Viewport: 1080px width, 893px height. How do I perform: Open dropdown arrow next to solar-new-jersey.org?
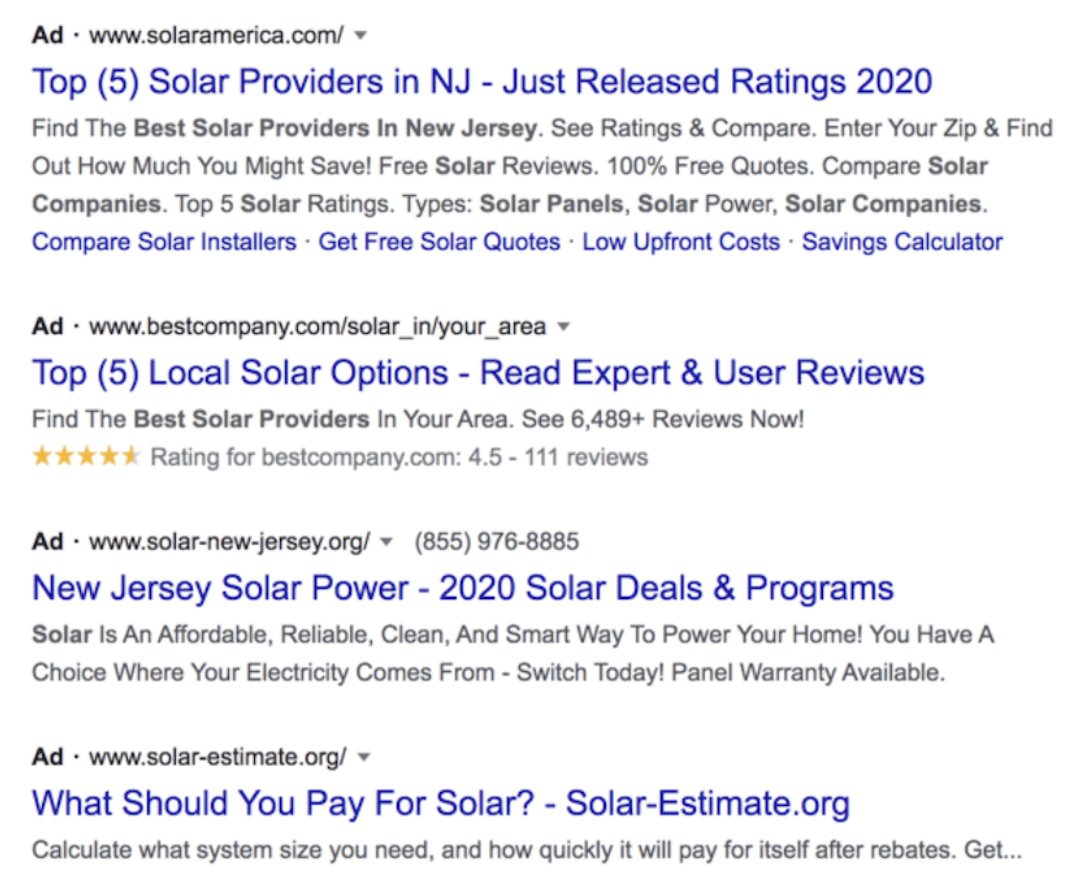[x=387, y=543]
